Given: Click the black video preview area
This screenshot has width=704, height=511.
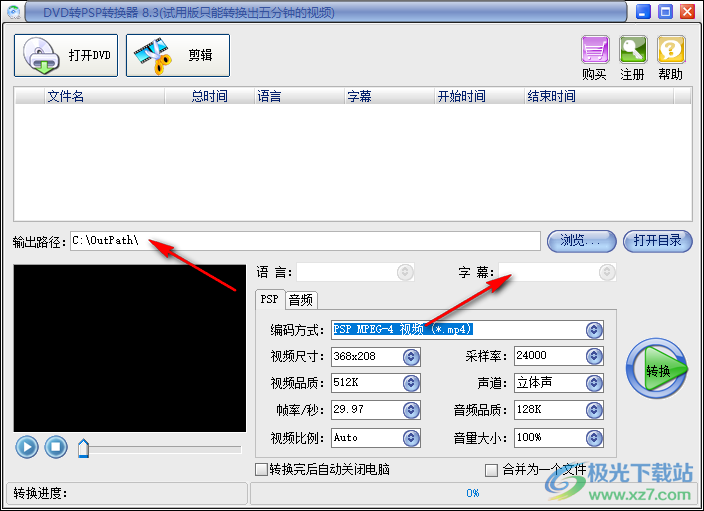Looking at the screenshot, I should 130,348.
